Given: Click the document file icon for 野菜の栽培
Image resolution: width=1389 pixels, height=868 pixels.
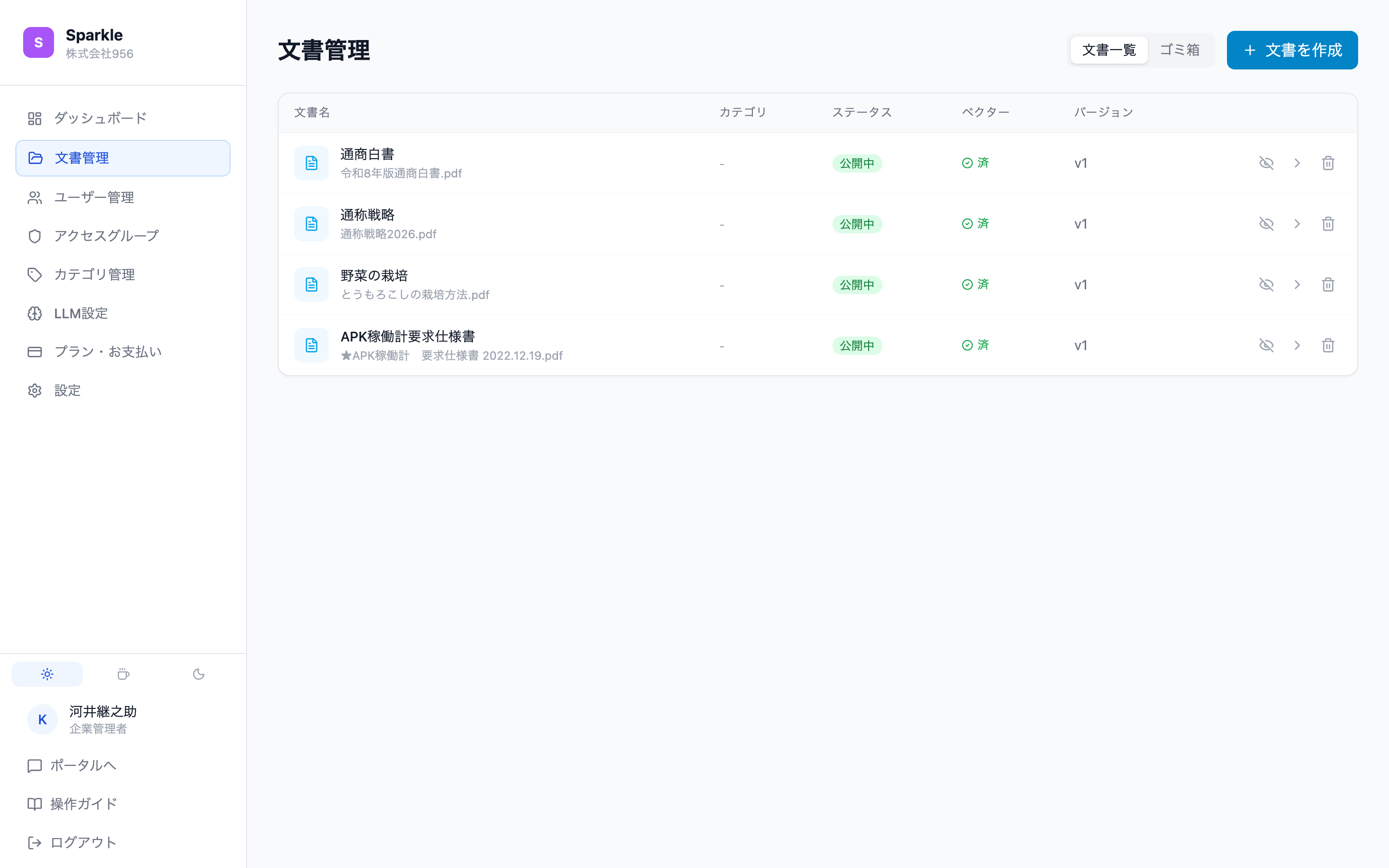Looking at the screenshot, I should pos(312,285).
